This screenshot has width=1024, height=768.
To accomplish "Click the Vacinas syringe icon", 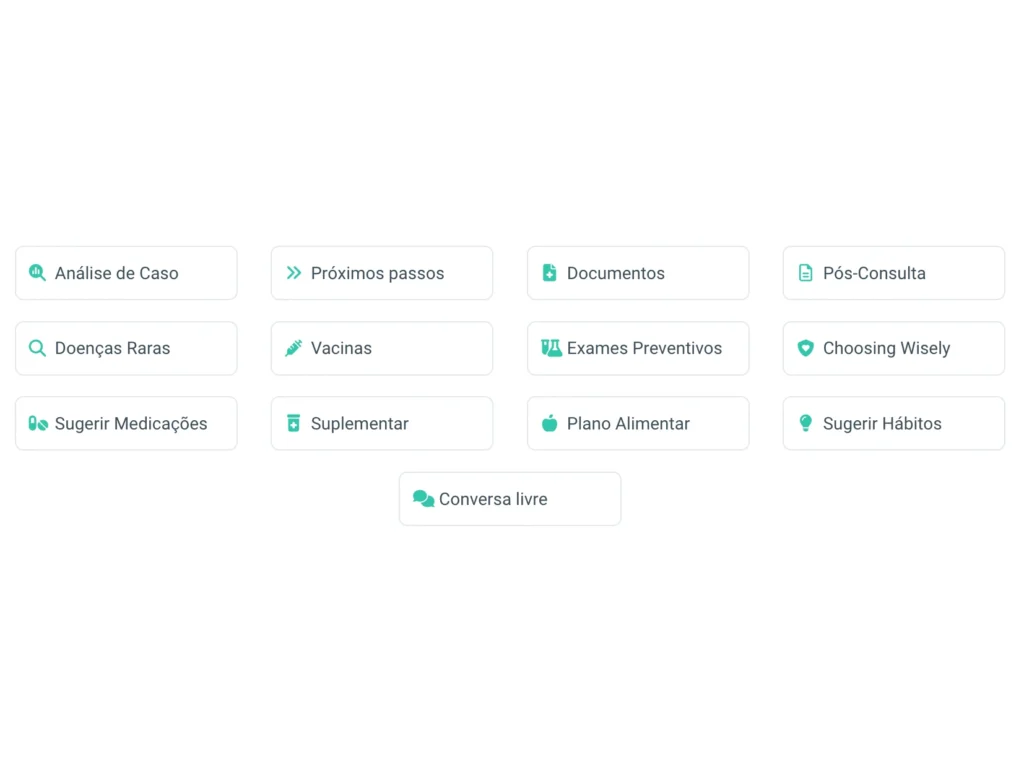I will pos(293,348).
